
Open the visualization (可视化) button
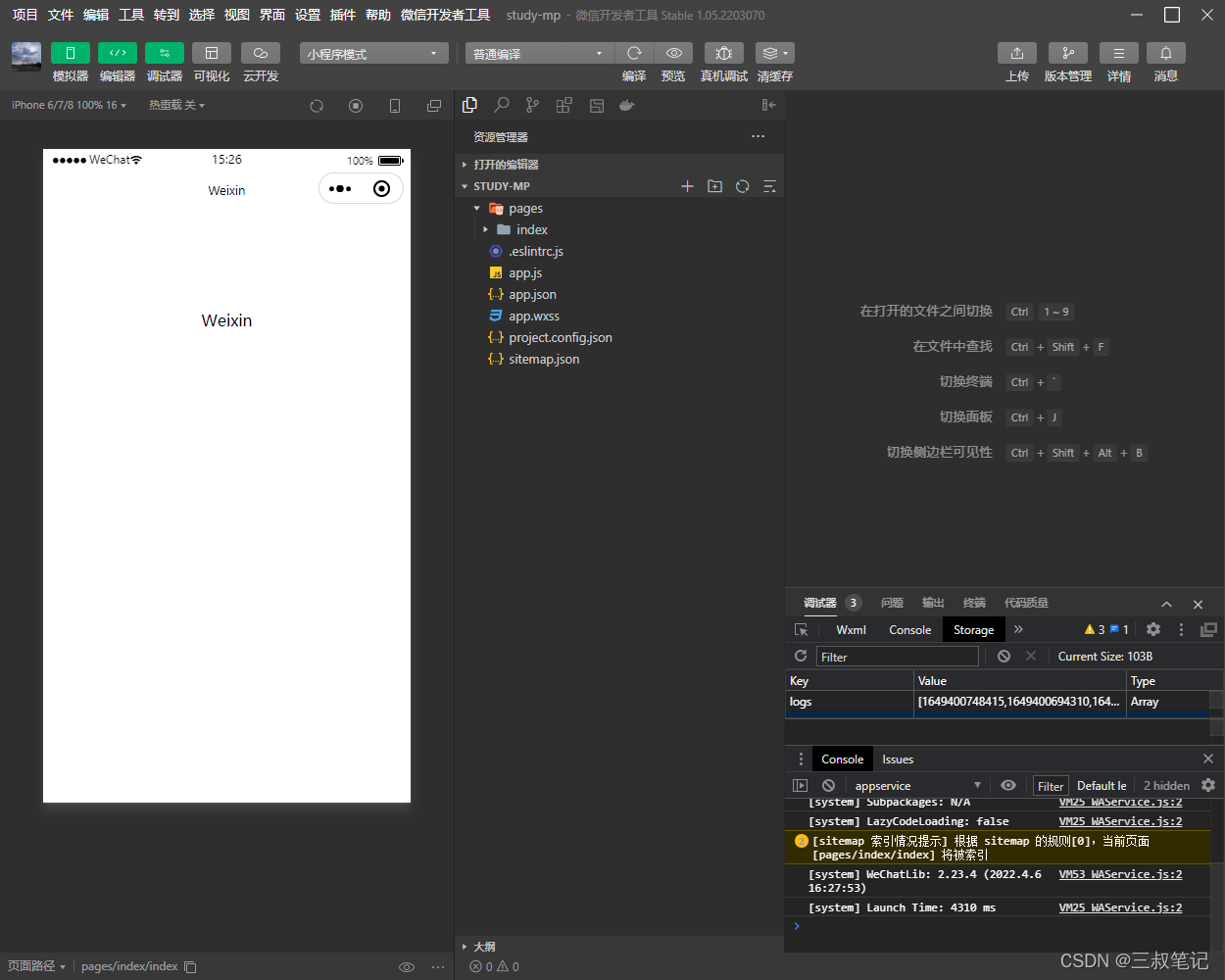click(212, 53)
